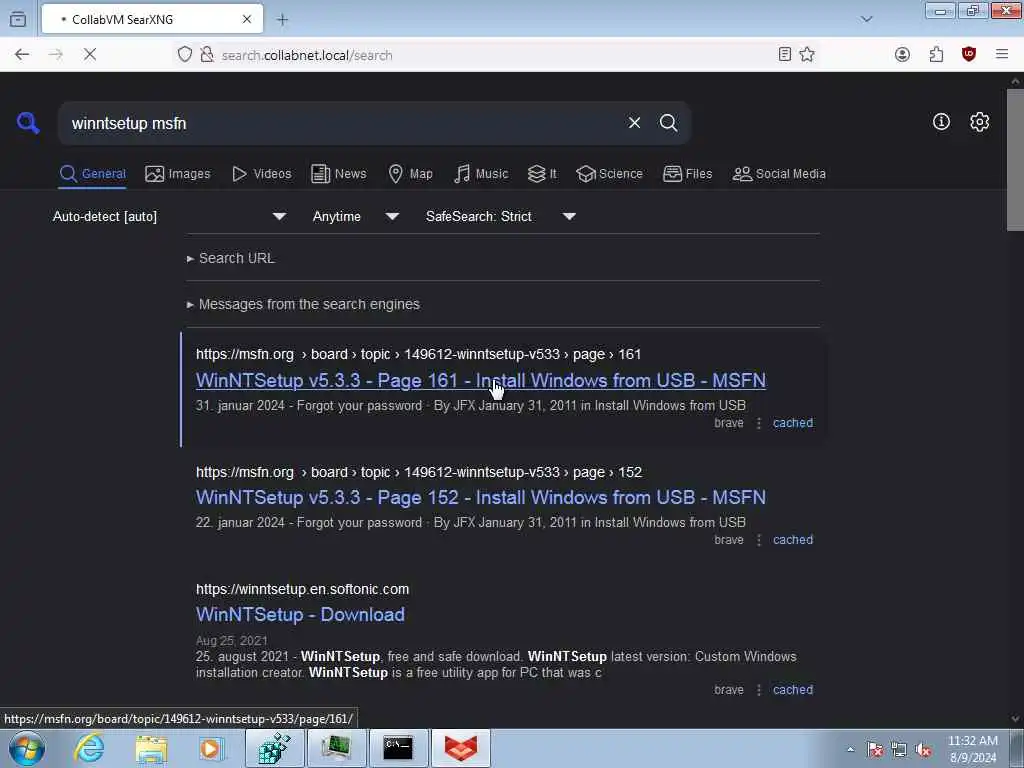Screen dimensions: 1024x768
Task: Open the extensions puzzle icon
Action: click(x=936, y=55)
